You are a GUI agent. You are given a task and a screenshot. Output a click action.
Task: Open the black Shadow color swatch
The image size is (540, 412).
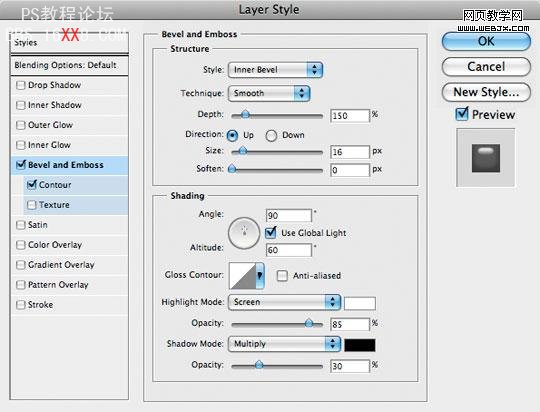360,345
